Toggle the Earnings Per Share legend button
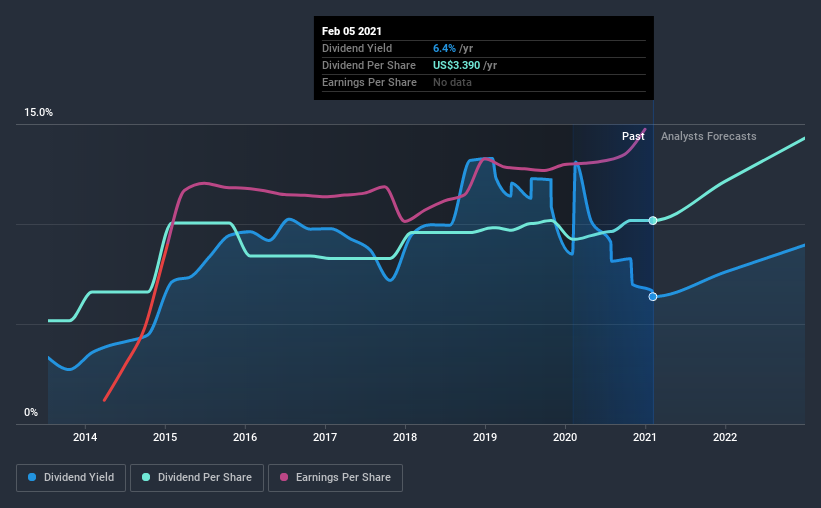The image size is (821, 508). pos(335,478)
